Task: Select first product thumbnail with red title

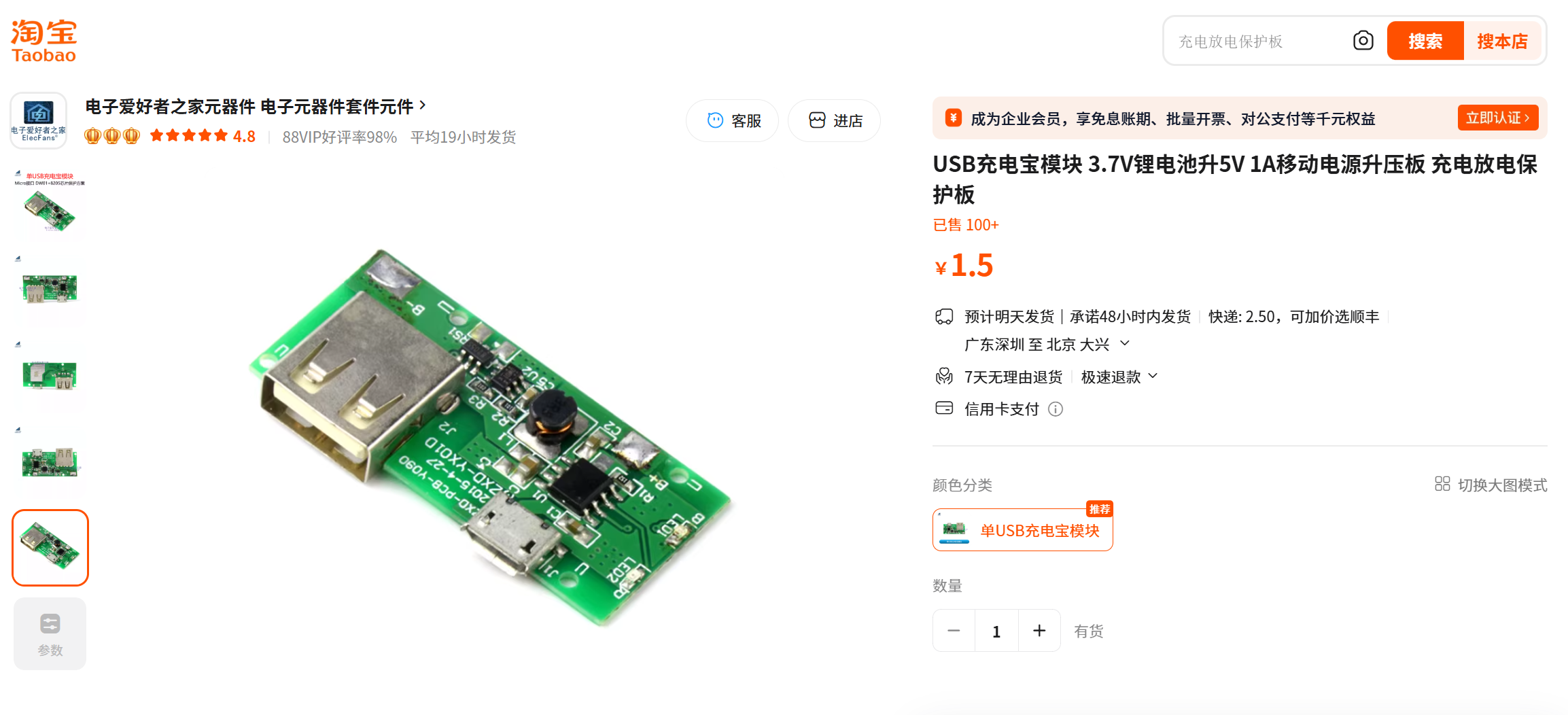Action: tap(50, 203)
